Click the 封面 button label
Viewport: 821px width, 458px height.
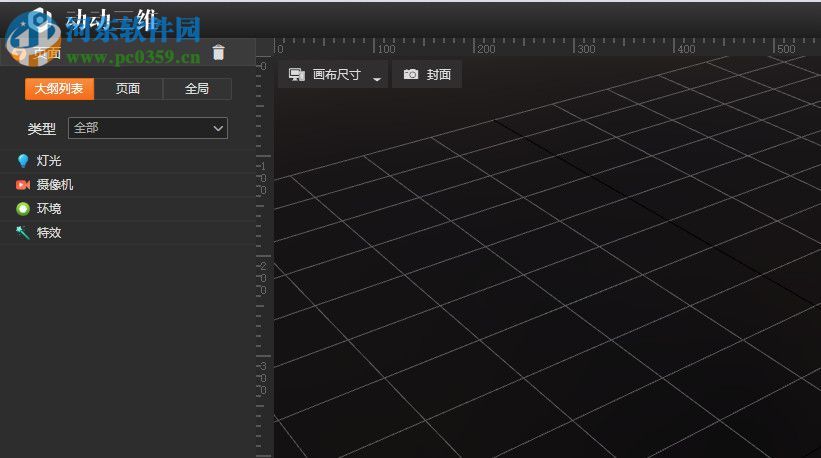[439, 75]
